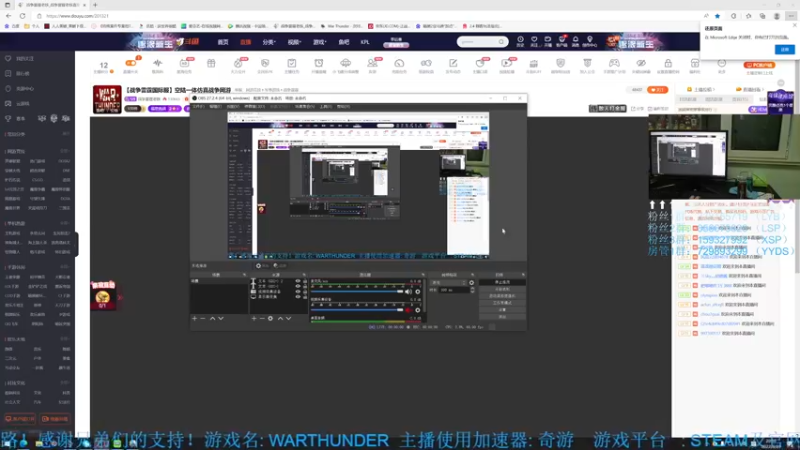The width and height of the screenshot is (800, 450).
Task: Open settings gear of second mixer channel
Action: point(418,310)
